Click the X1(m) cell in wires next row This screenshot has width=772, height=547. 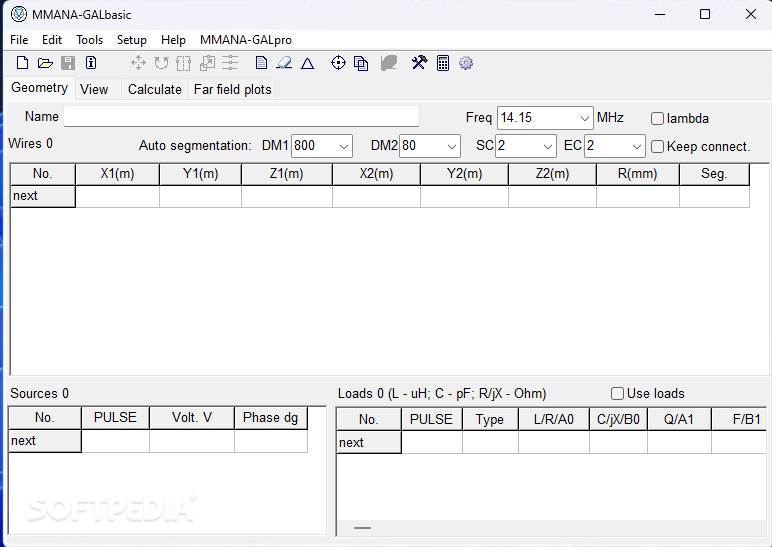click(117, 196)
